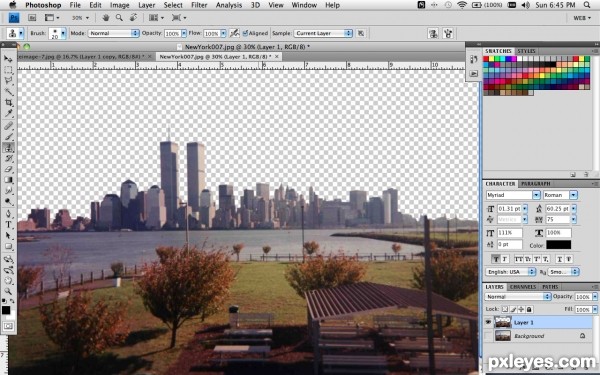Launch Bridge from the application bar
This screenshot has width=600, height=375.
pyautogui.click(x=32, y=18)
